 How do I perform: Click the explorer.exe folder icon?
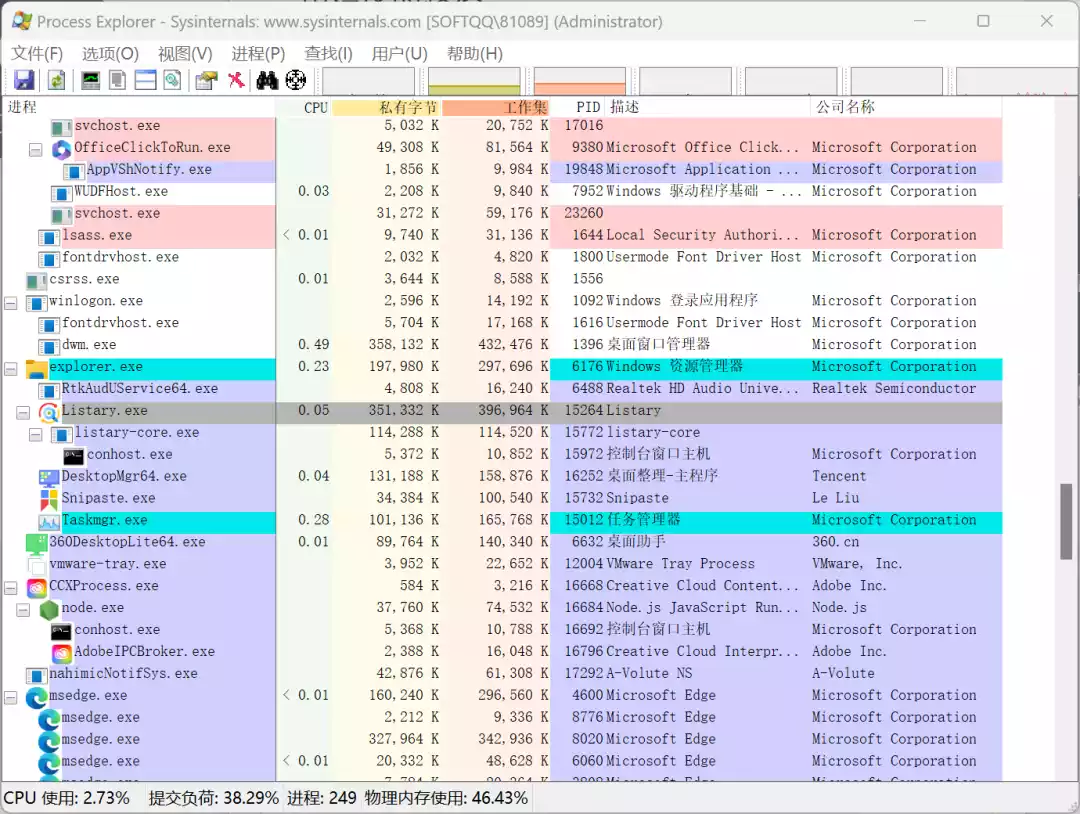click(36, 368)
